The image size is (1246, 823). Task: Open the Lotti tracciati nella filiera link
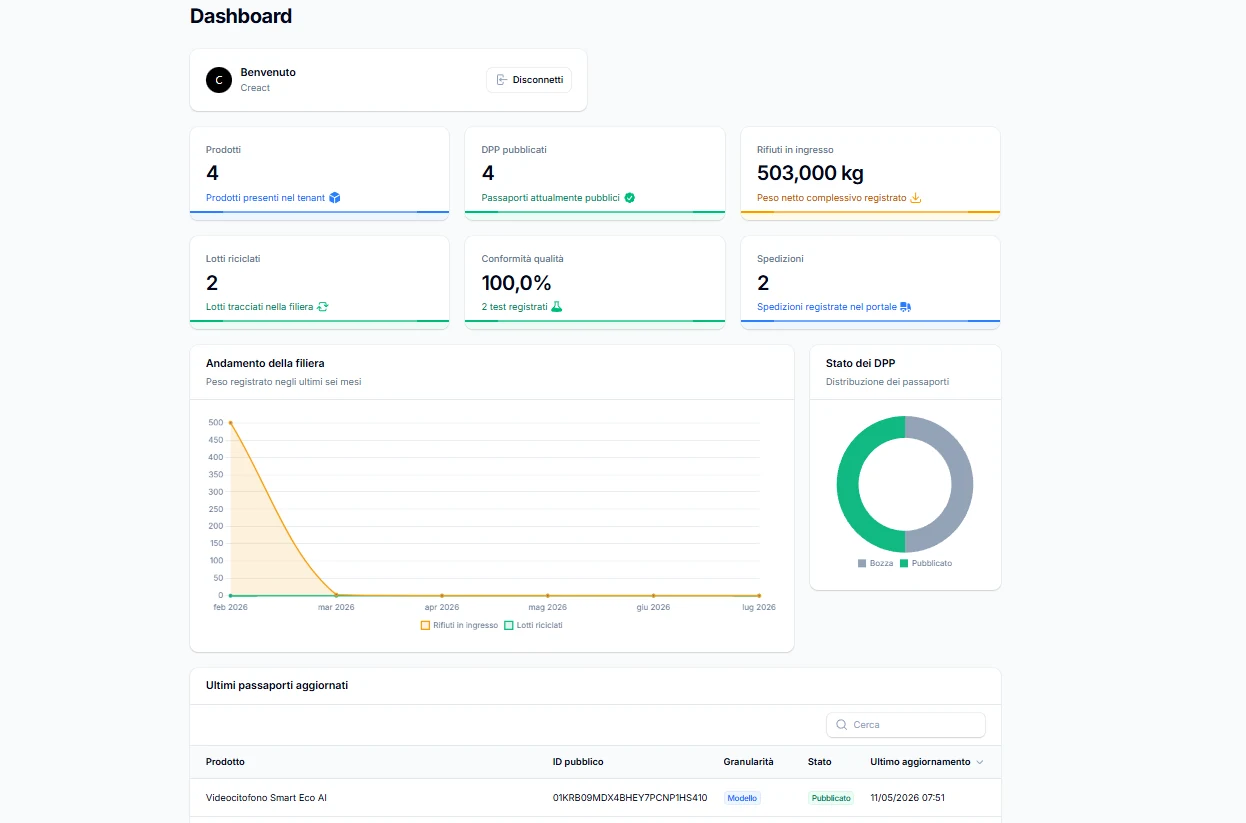[259, 307]
